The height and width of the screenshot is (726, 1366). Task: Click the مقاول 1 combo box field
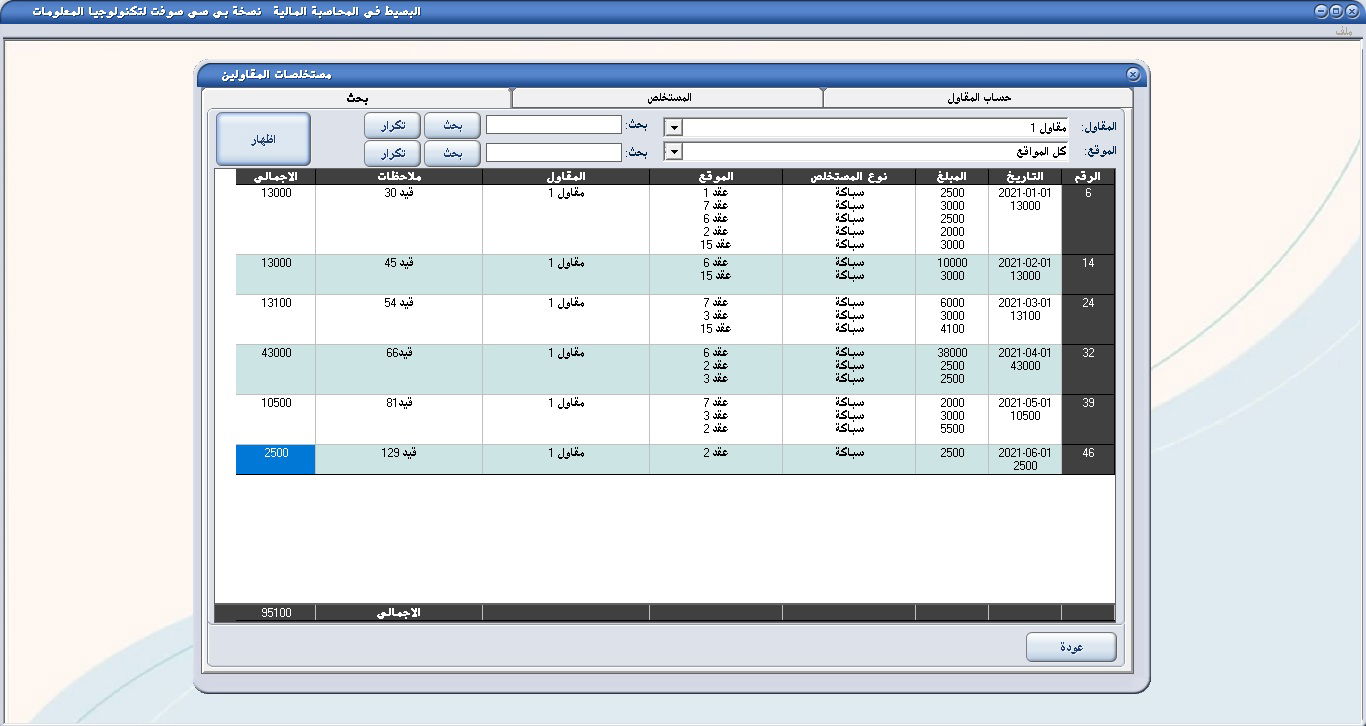tap(875, 128)
